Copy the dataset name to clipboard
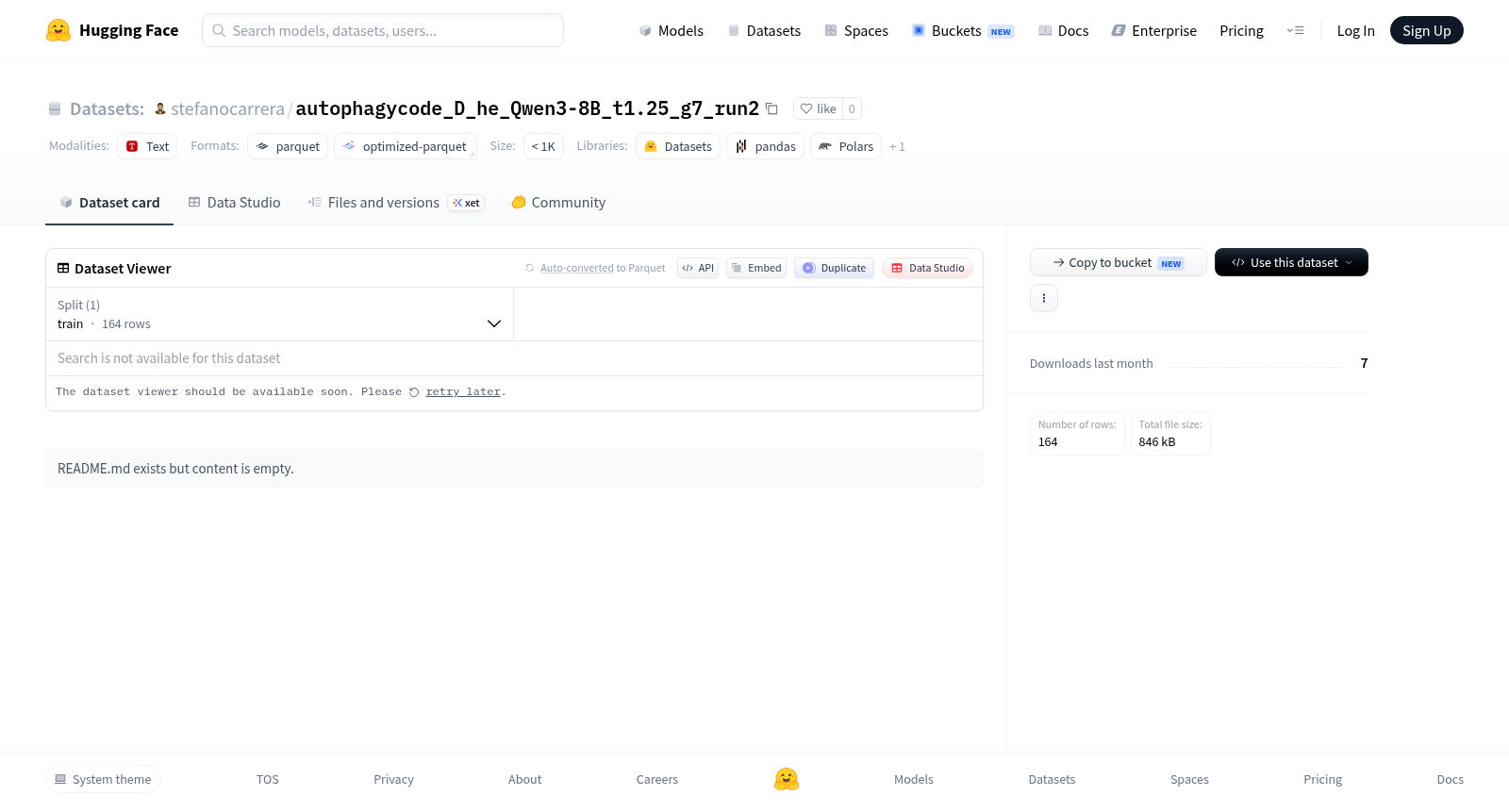Image resolution: width=1509 pixels, height=812 pixels. 771,108
